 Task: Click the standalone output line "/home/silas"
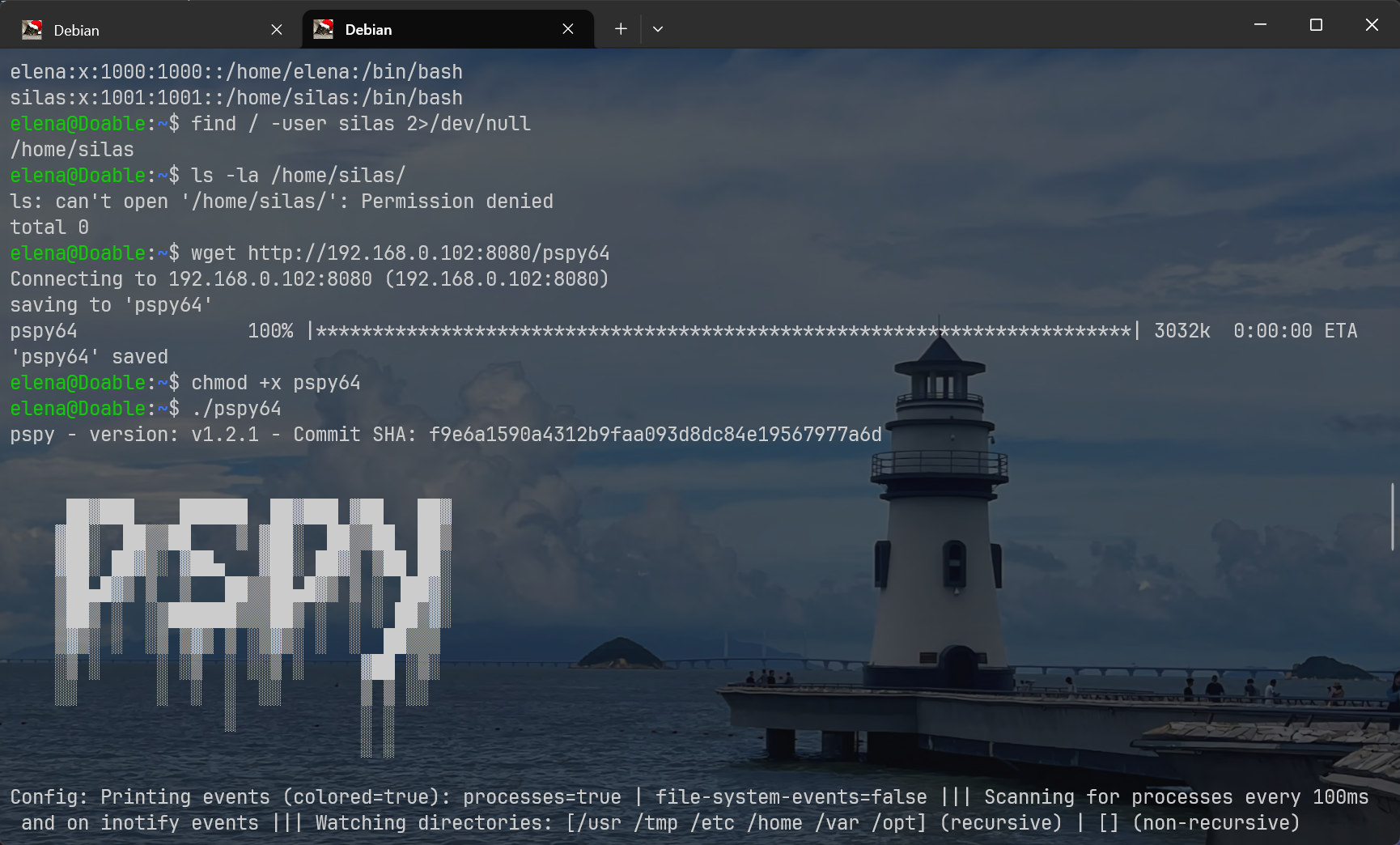pyautogui.click(x=72, y=150)
